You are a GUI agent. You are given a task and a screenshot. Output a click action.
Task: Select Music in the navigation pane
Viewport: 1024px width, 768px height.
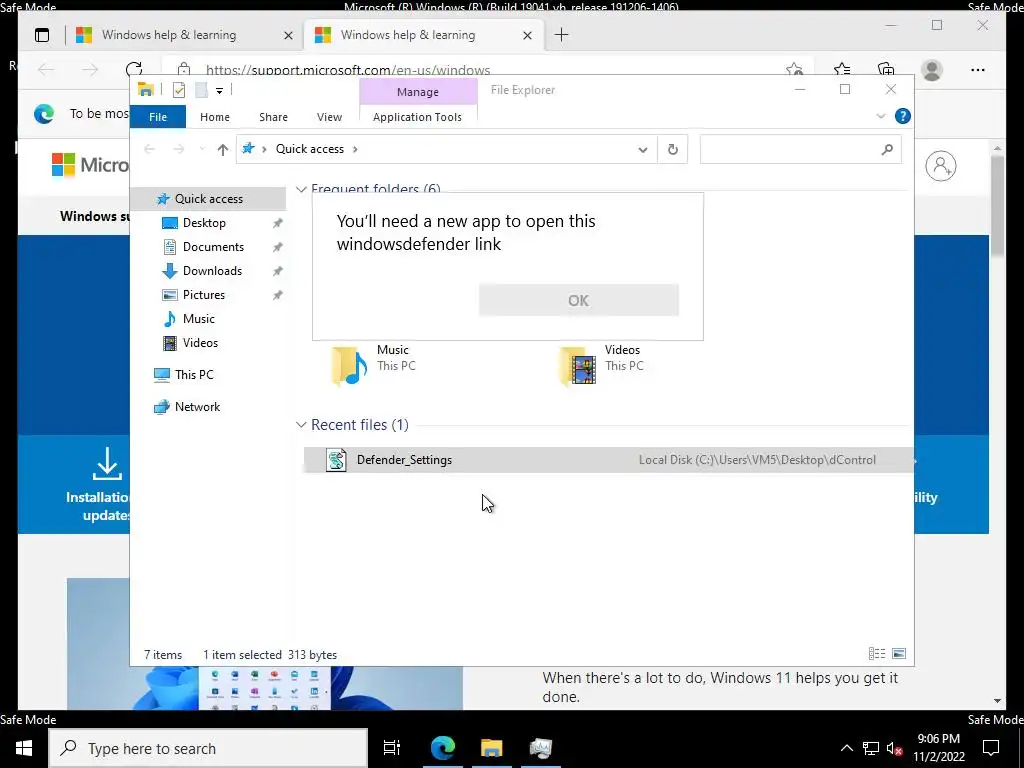199,319
